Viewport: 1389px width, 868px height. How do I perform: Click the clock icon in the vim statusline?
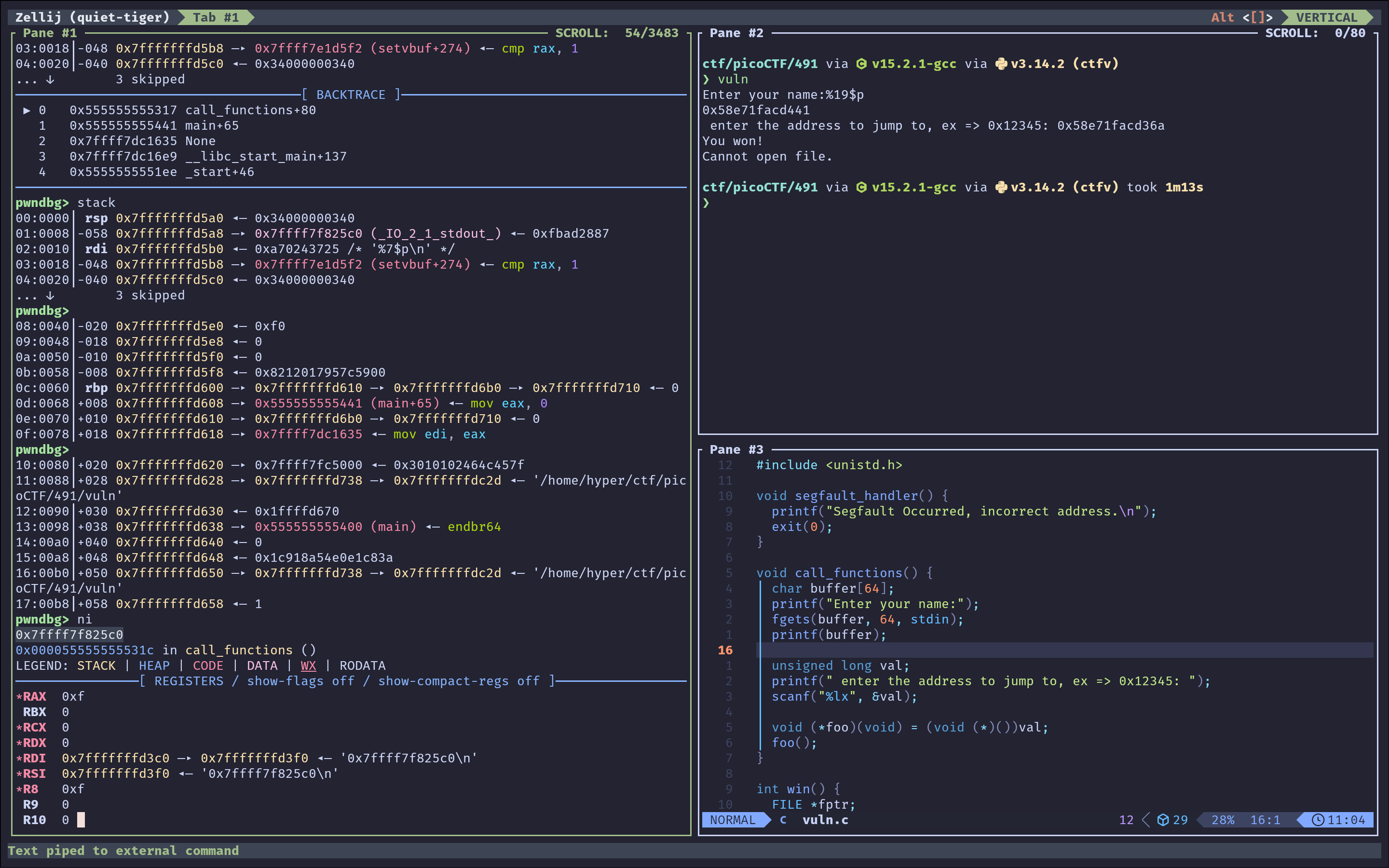coord(1318,820)
